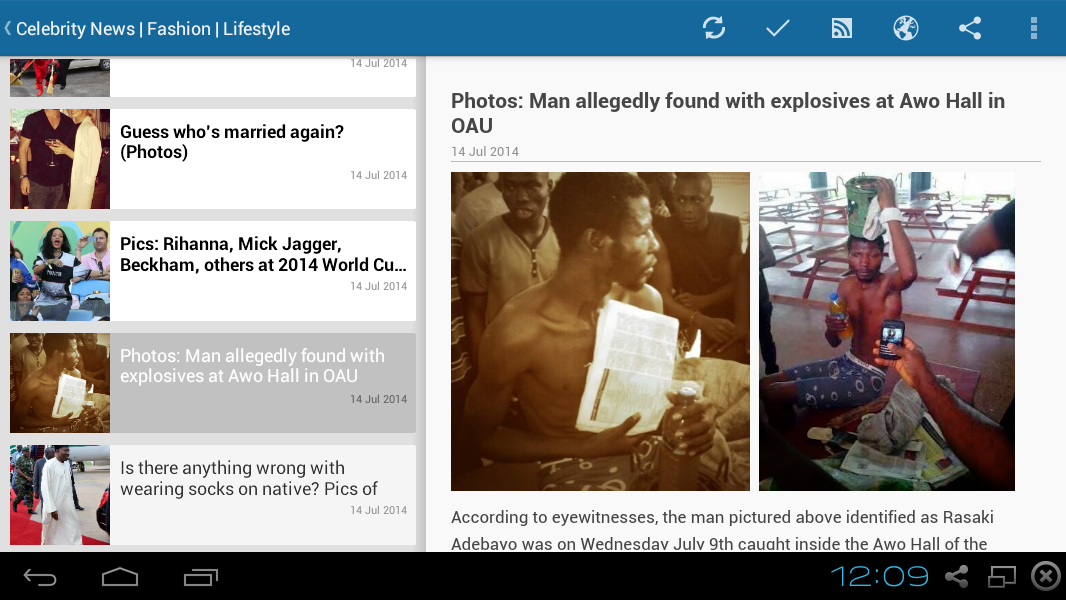
Task: Tap share icon in bottom system bar
Action: 957,577
